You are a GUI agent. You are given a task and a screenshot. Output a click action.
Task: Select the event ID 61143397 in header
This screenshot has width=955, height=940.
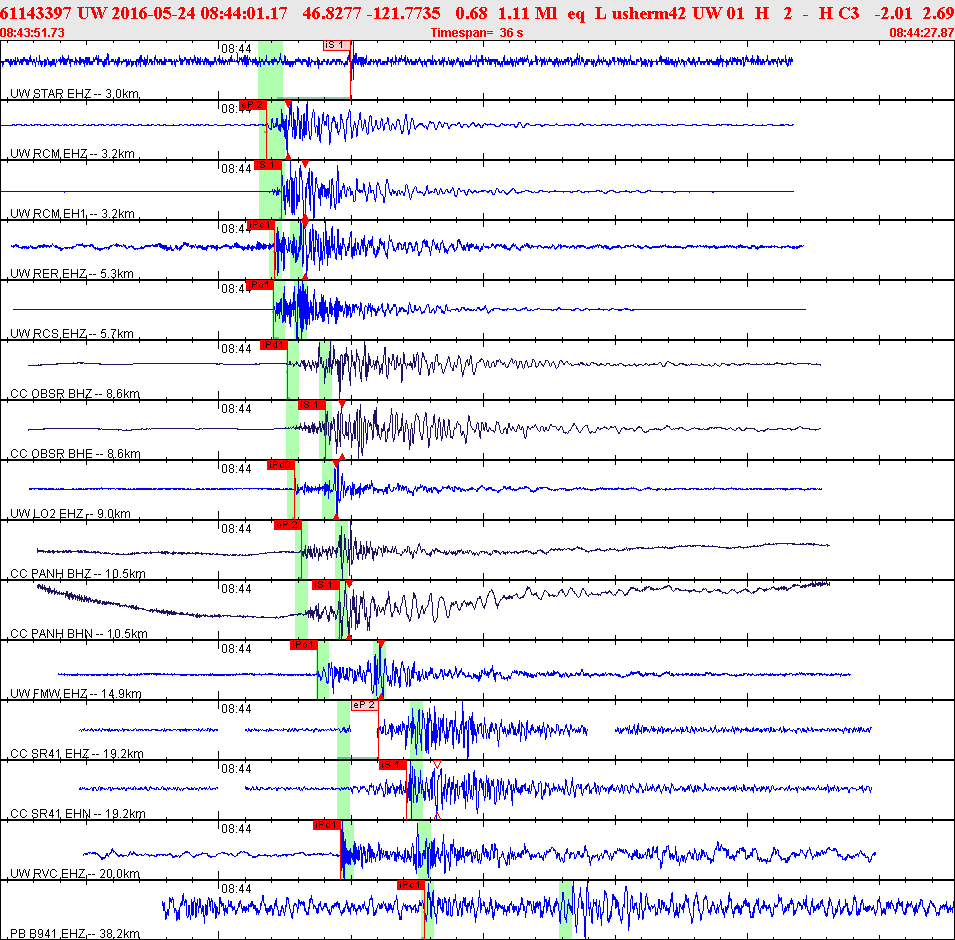(x=35, y=13)
